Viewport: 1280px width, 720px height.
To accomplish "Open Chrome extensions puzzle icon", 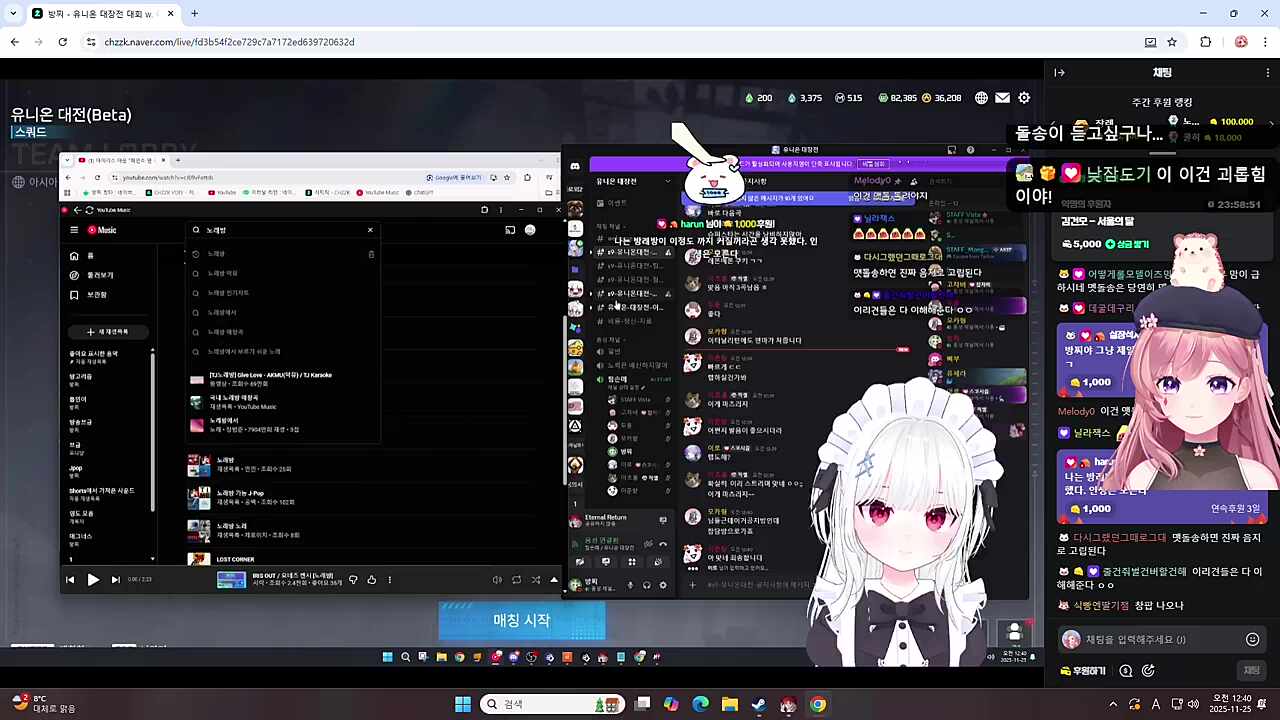I will coord(1205,42).
